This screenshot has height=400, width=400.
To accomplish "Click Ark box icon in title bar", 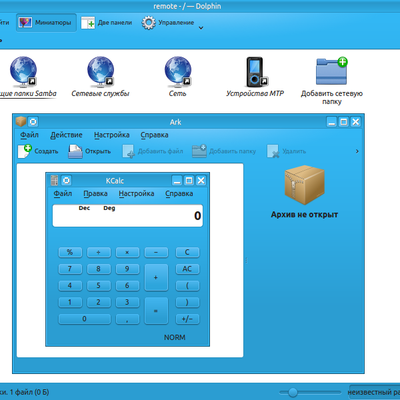I will (x=21, y=122).
